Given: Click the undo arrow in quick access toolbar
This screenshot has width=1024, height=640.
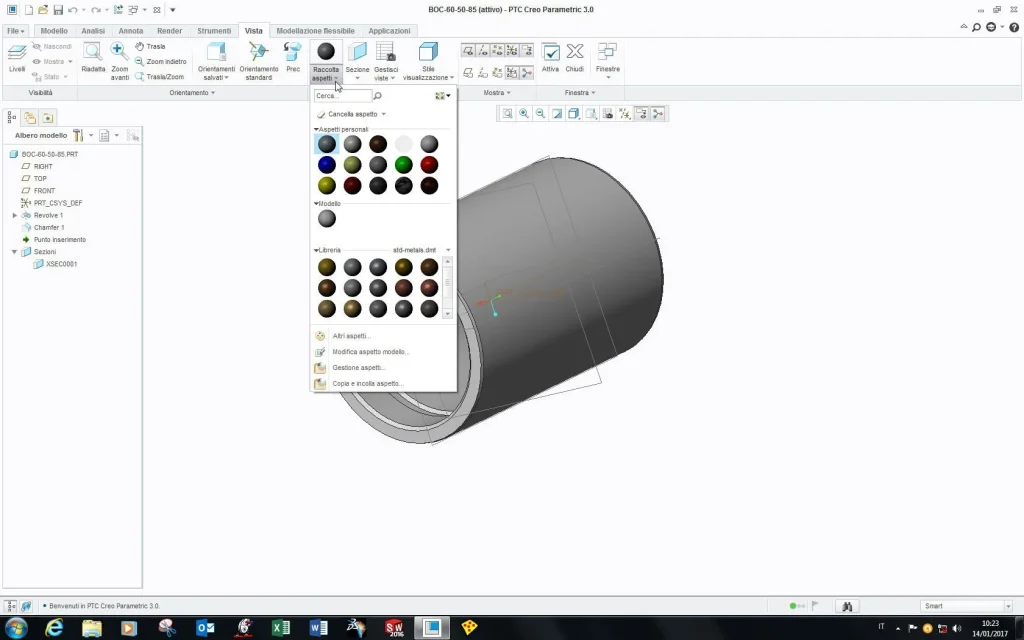Looking at the screenshot, I should coord(72,10).
